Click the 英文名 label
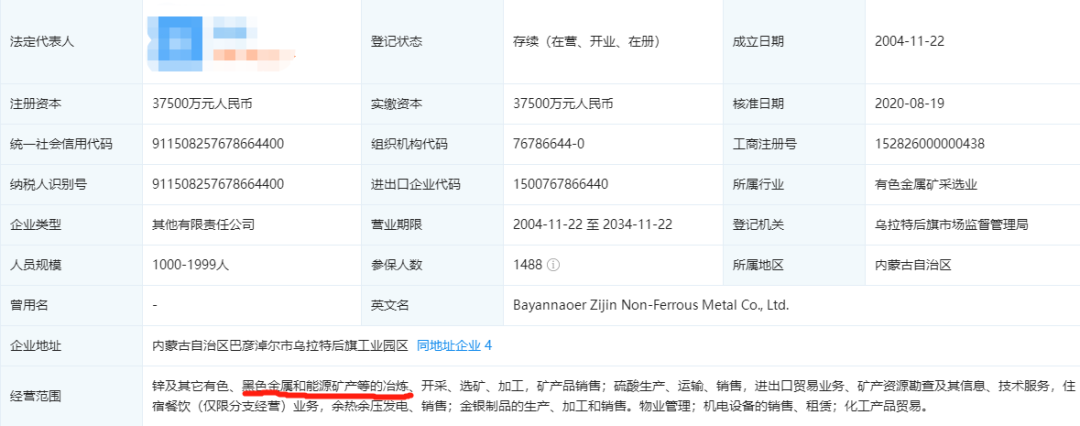 (x=390, y=305)
